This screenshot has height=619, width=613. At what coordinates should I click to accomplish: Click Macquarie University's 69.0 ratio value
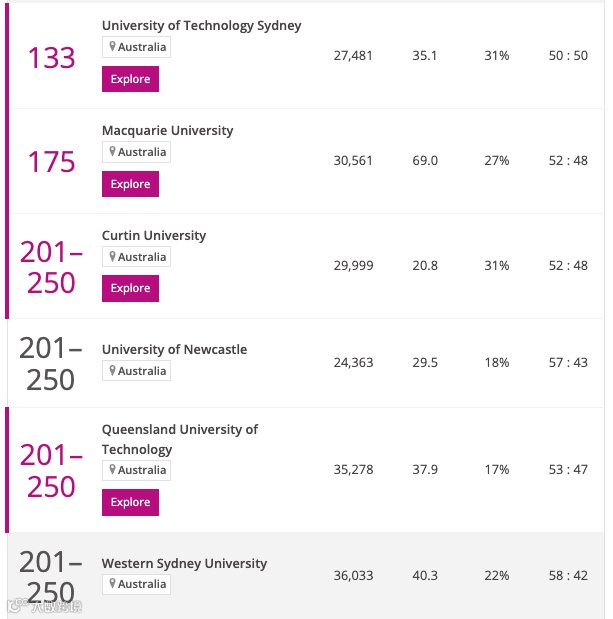tap(425, 160)
